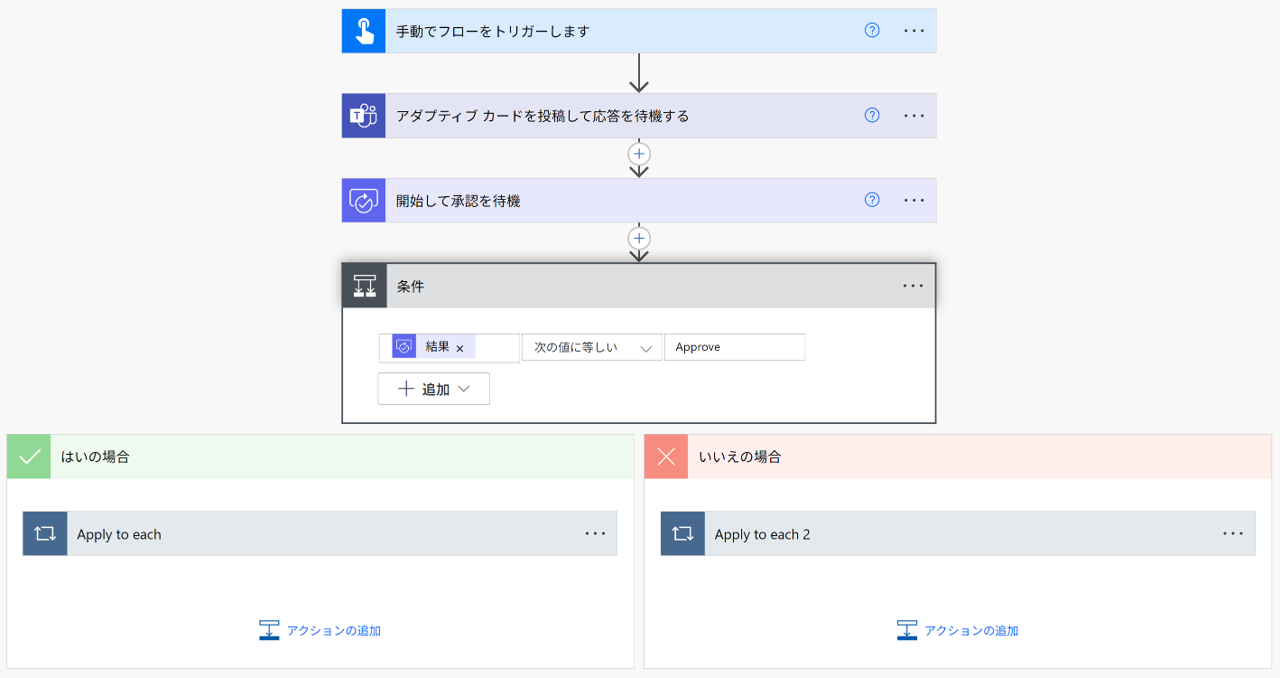Open the 次の値に等しい operator dropdown
The image size is (1280, 678).
click(x=592, y=347)
